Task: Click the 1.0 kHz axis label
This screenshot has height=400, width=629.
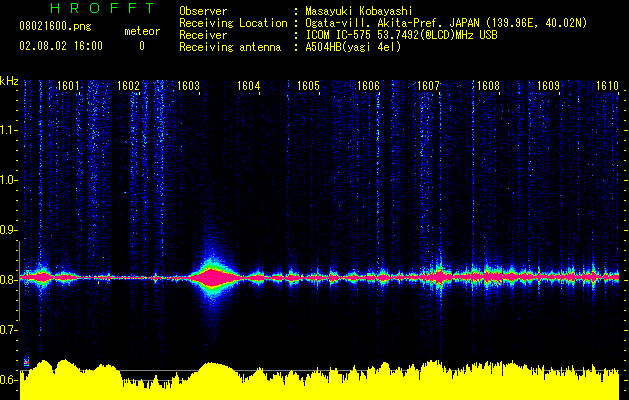Action: [8, 180]
